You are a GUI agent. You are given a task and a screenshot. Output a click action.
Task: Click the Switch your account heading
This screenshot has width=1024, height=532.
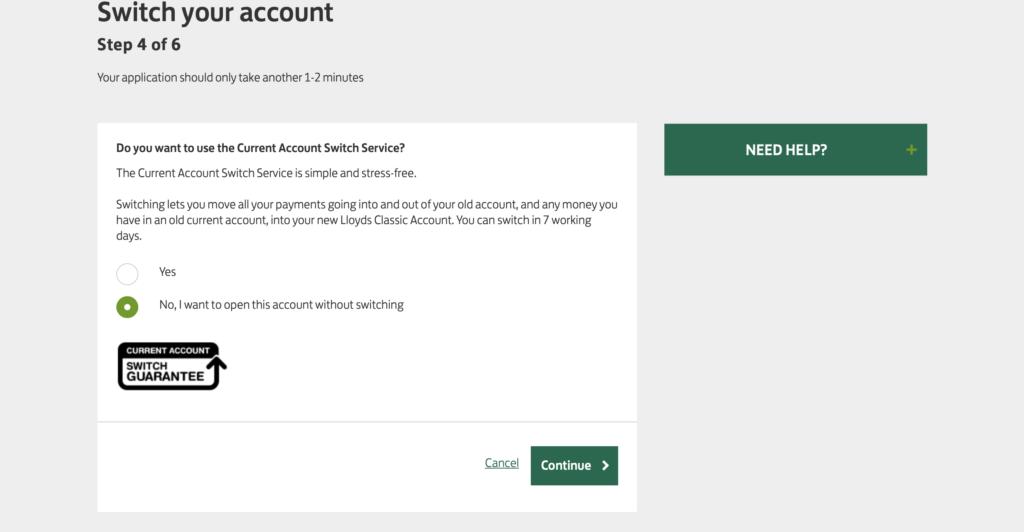pos(216,12)
